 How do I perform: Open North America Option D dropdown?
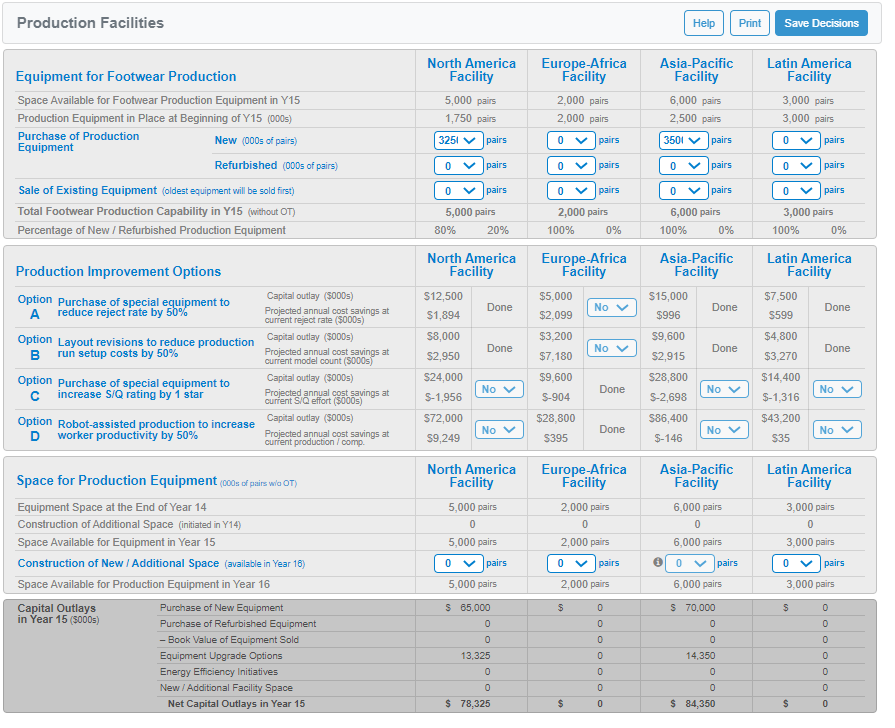point(499,430)
